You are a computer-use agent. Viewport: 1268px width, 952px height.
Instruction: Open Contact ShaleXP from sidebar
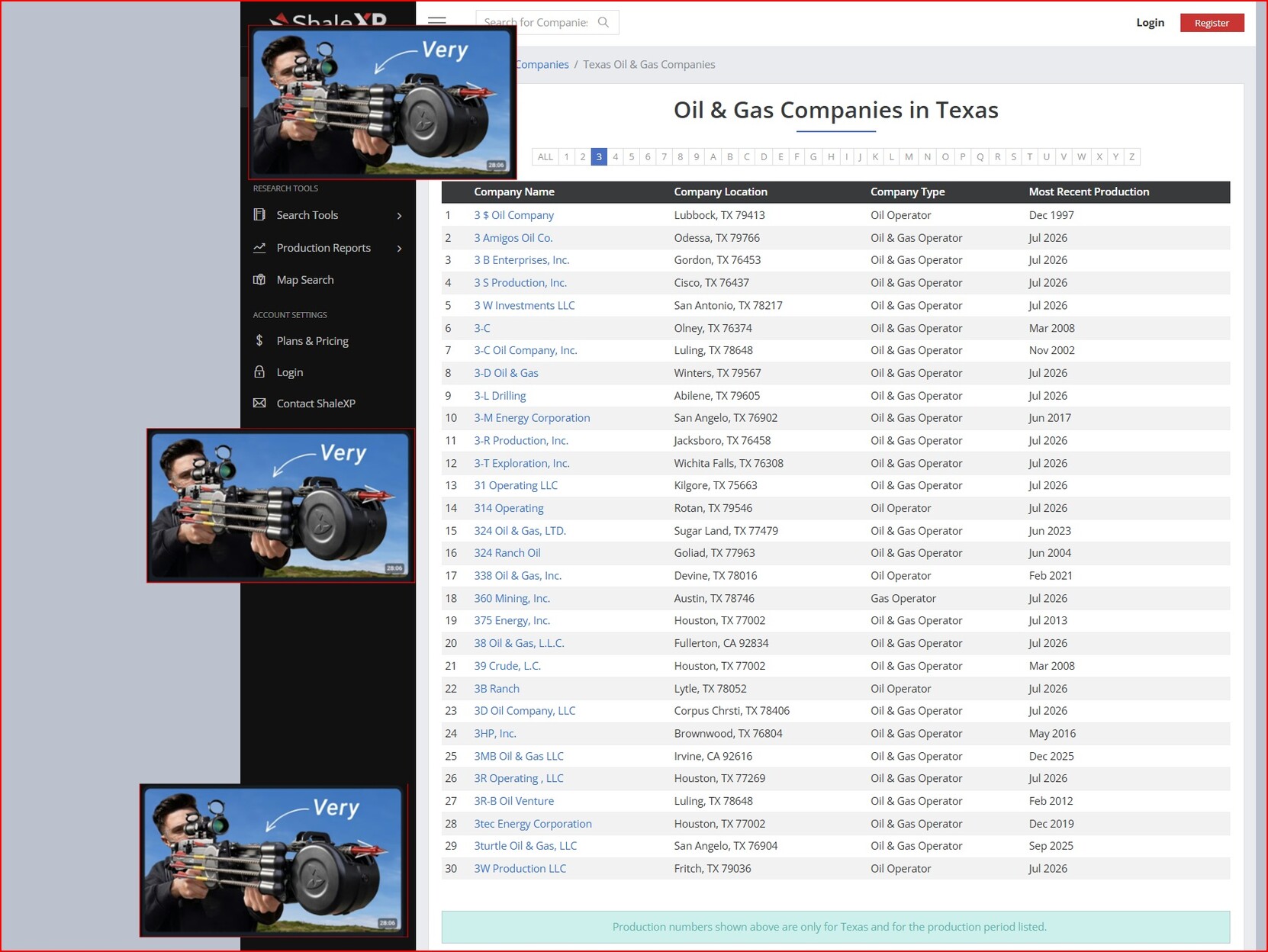point(316,404)
